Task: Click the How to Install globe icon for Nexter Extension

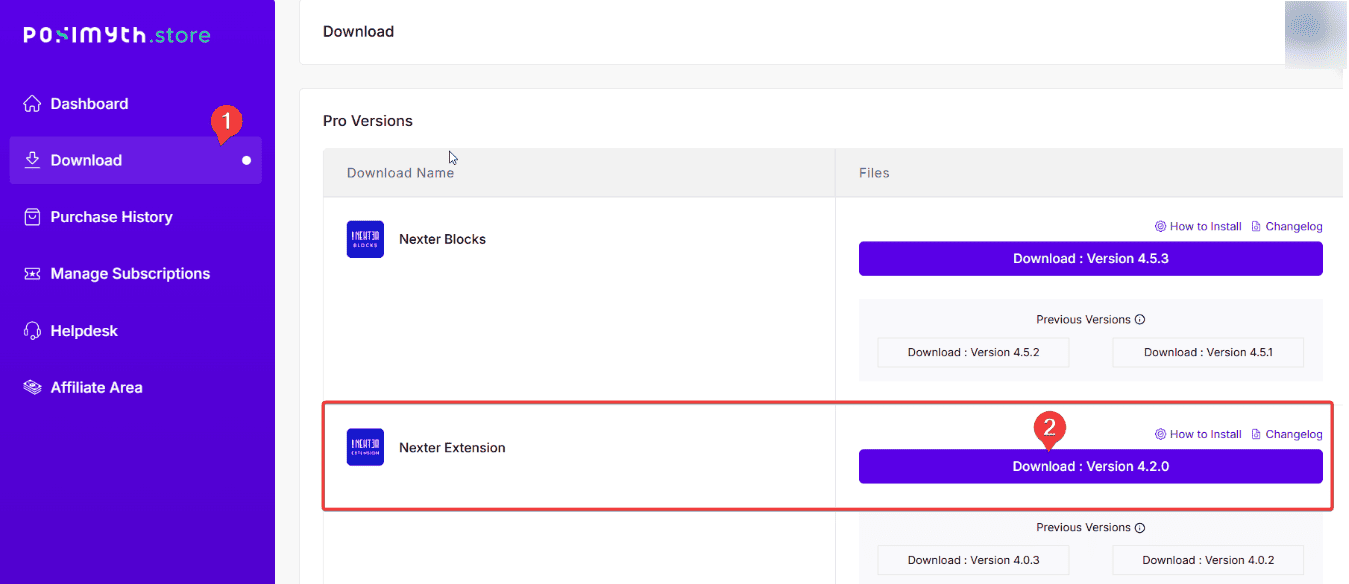Action: [x=1158, y=434]
